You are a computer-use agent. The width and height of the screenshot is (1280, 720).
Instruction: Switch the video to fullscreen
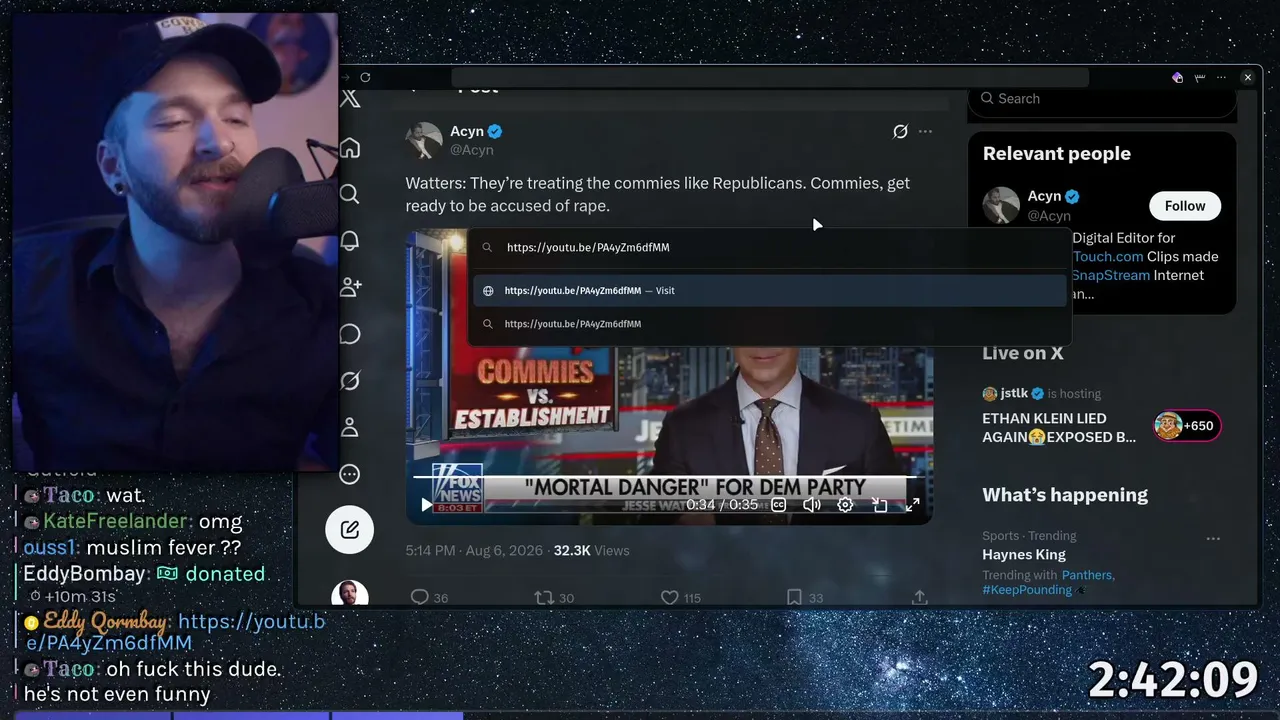tap(912, 505)
